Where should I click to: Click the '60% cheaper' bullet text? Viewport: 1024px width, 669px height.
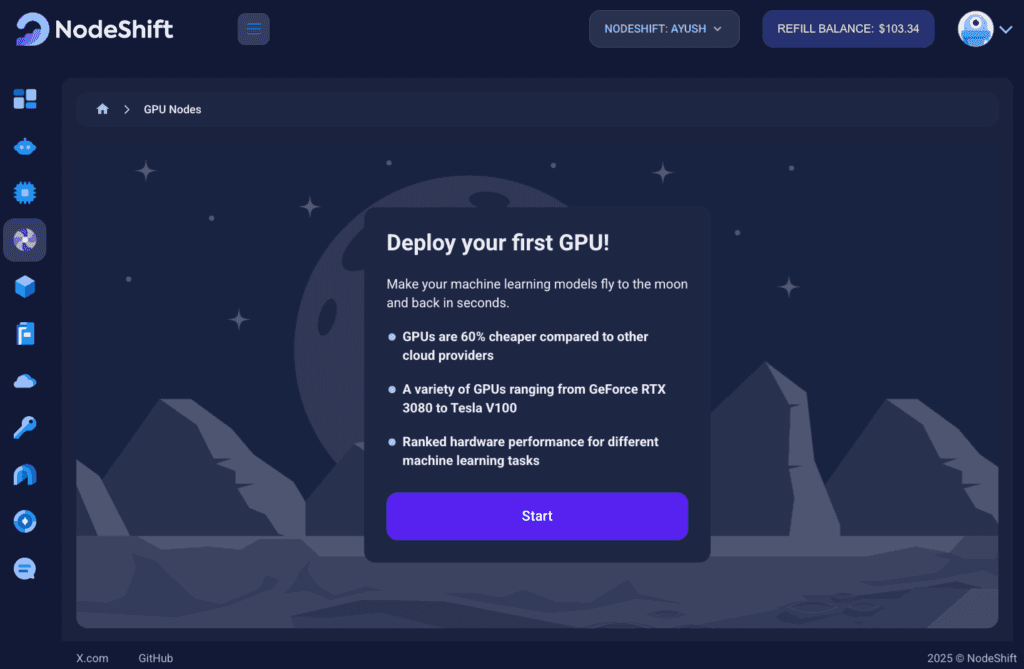tap(525, 346)
